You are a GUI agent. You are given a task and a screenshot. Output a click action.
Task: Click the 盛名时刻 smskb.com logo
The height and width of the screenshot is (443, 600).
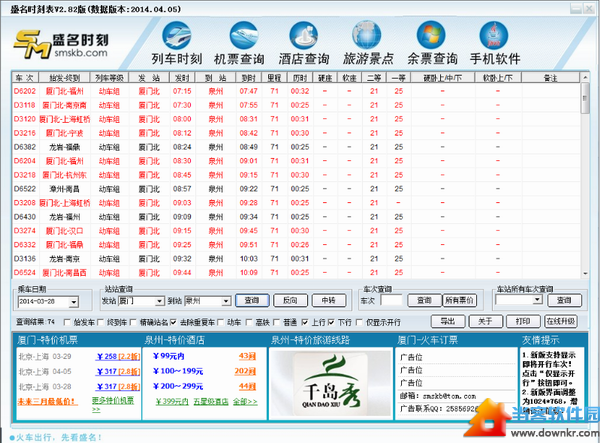61,45
